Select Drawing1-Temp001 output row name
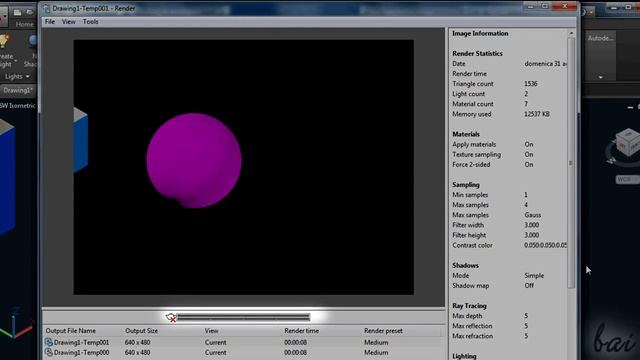The height and width of the screenshot is (360, 640). click(x=81, y=342)
